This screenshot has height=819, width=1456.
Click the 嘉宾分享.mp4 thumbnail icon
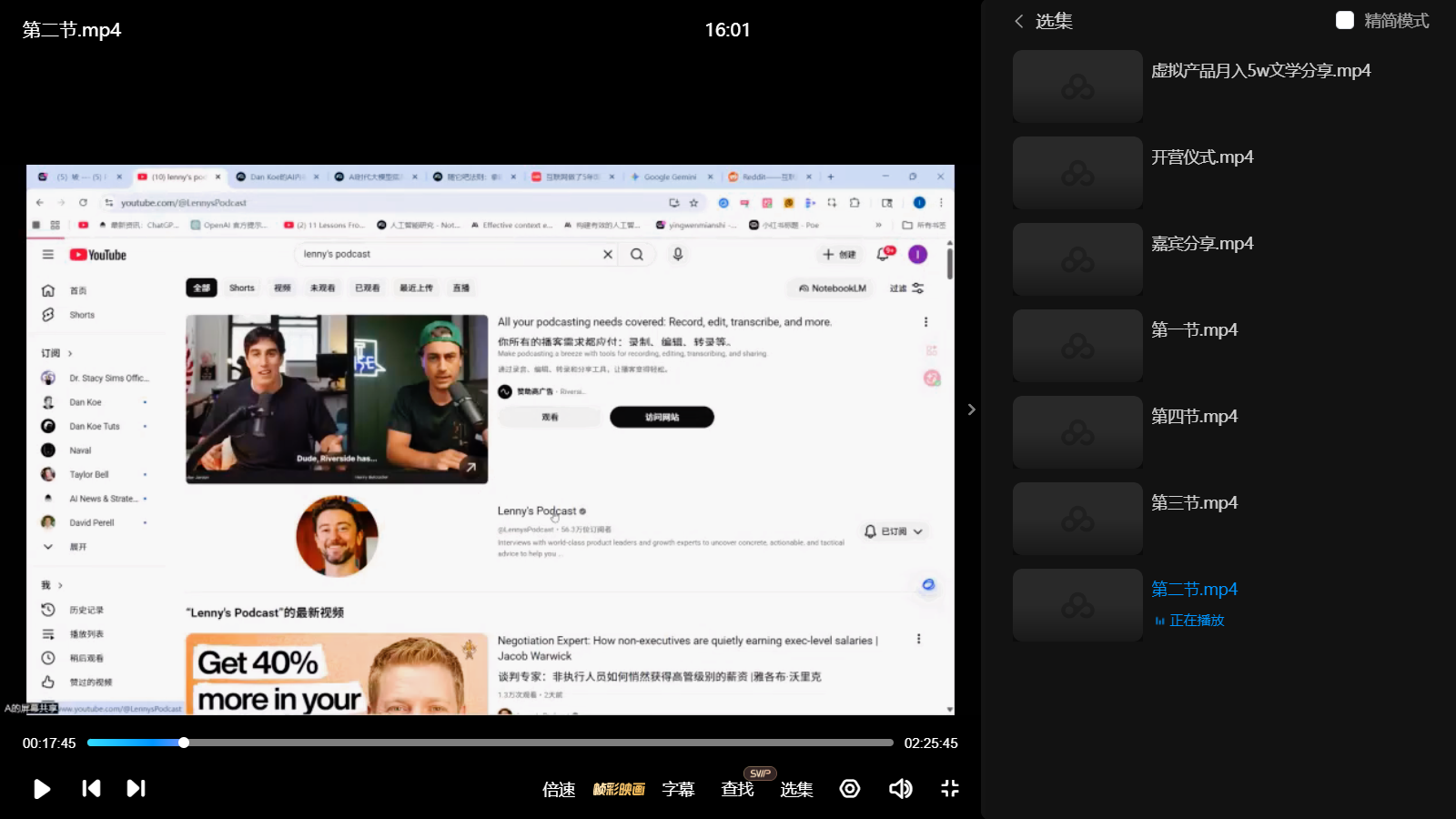coord(1077,259)
